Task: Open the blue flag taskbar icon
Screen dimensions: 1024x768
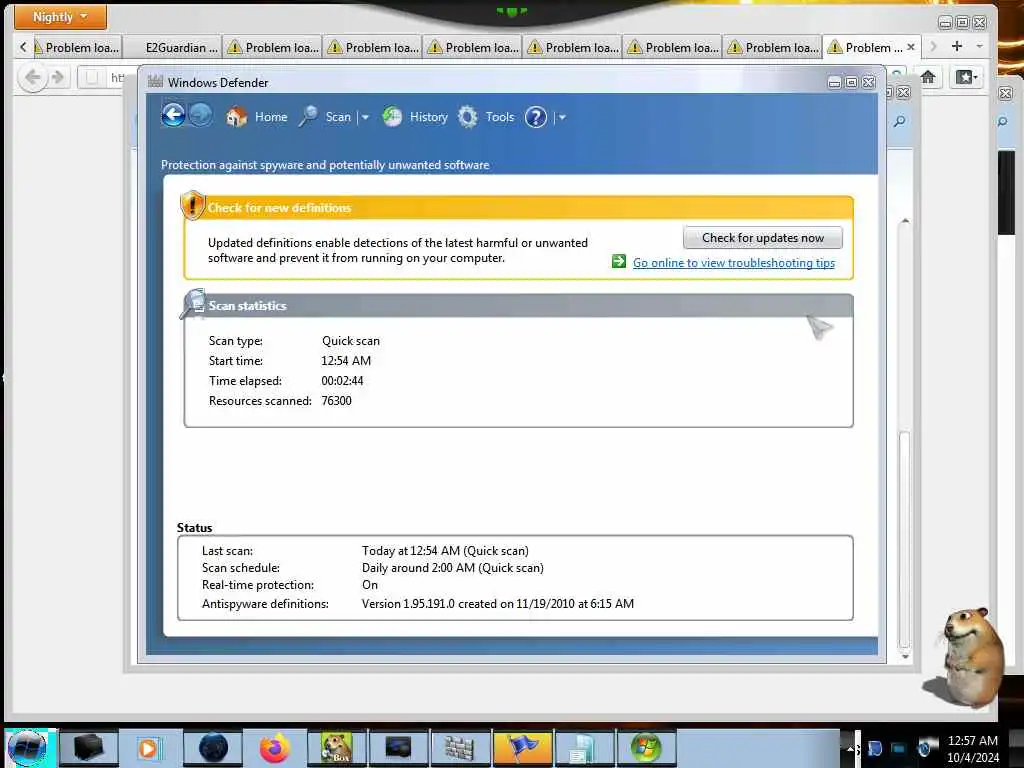Action: point(522,748)
